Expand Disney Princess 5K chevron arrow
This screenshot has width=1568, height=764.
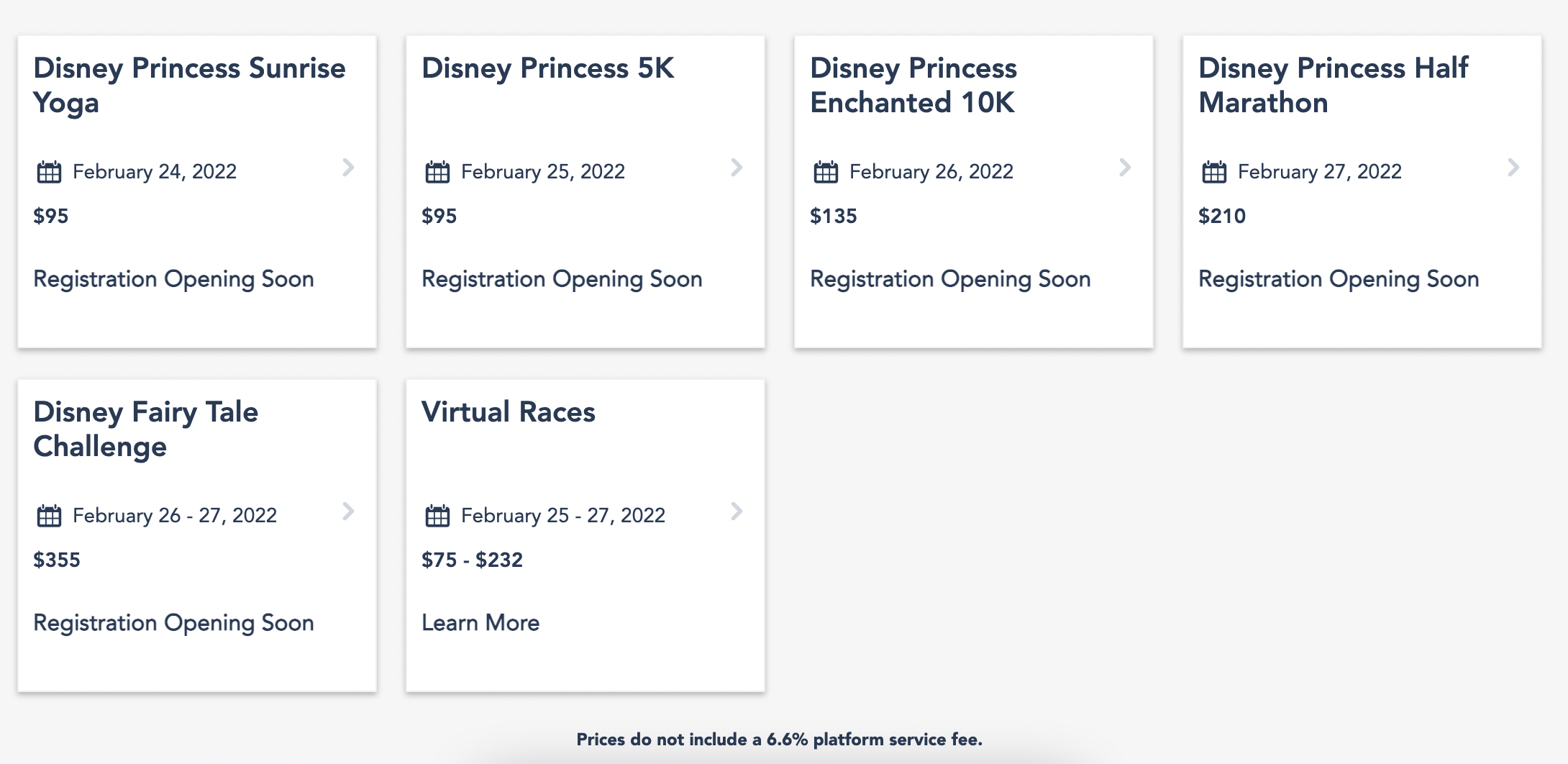click(737, 168)
